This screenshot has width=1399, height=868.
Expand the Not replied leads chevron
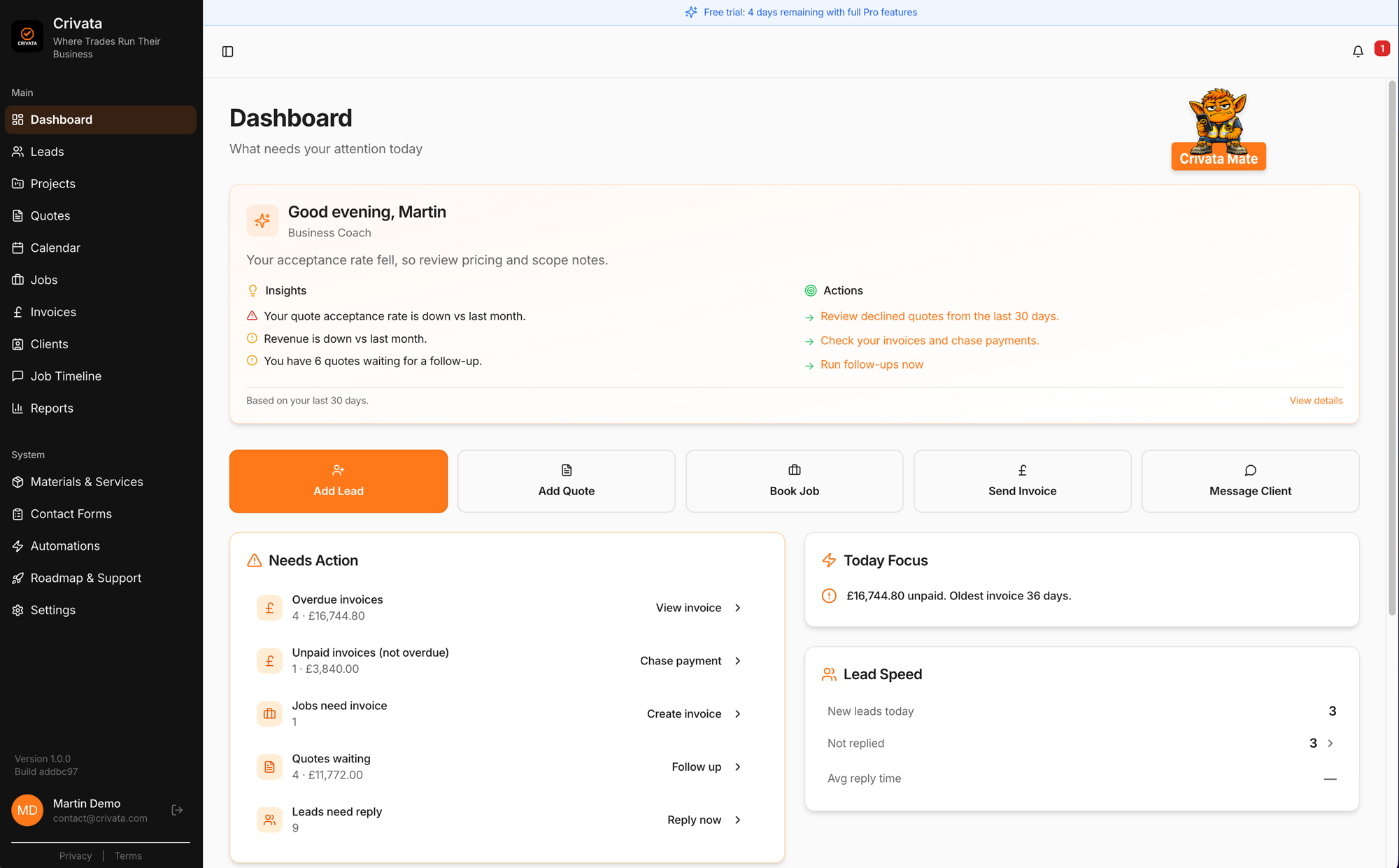[x=1330, y=743]
